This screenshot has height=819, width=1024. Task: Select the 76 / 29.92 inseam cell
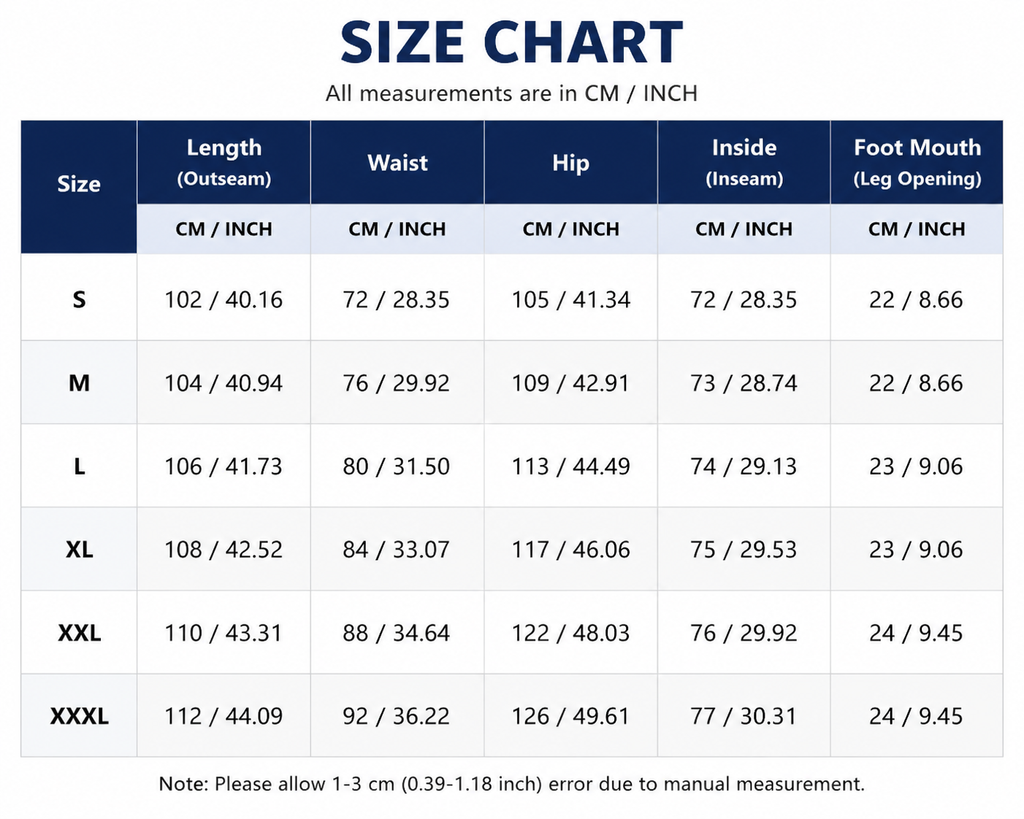click(x=744, y=633)
